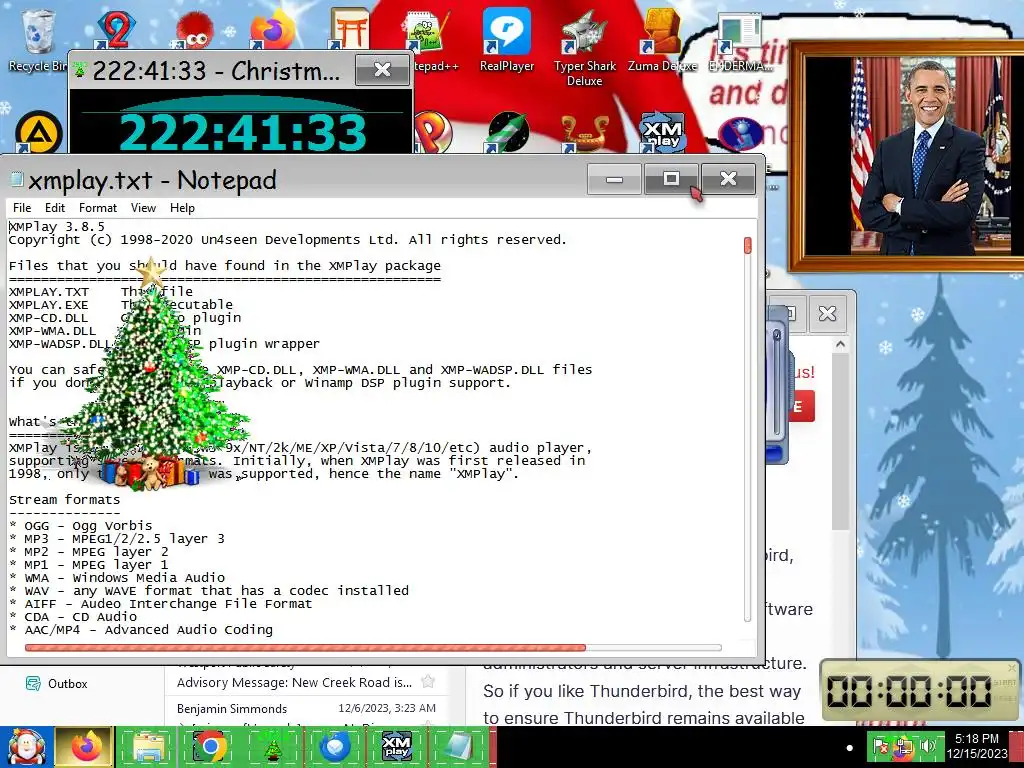1024x768 pixels.
Task: Open the Zuma Deluxe desktop shortcut
Action: pos(662,40)
